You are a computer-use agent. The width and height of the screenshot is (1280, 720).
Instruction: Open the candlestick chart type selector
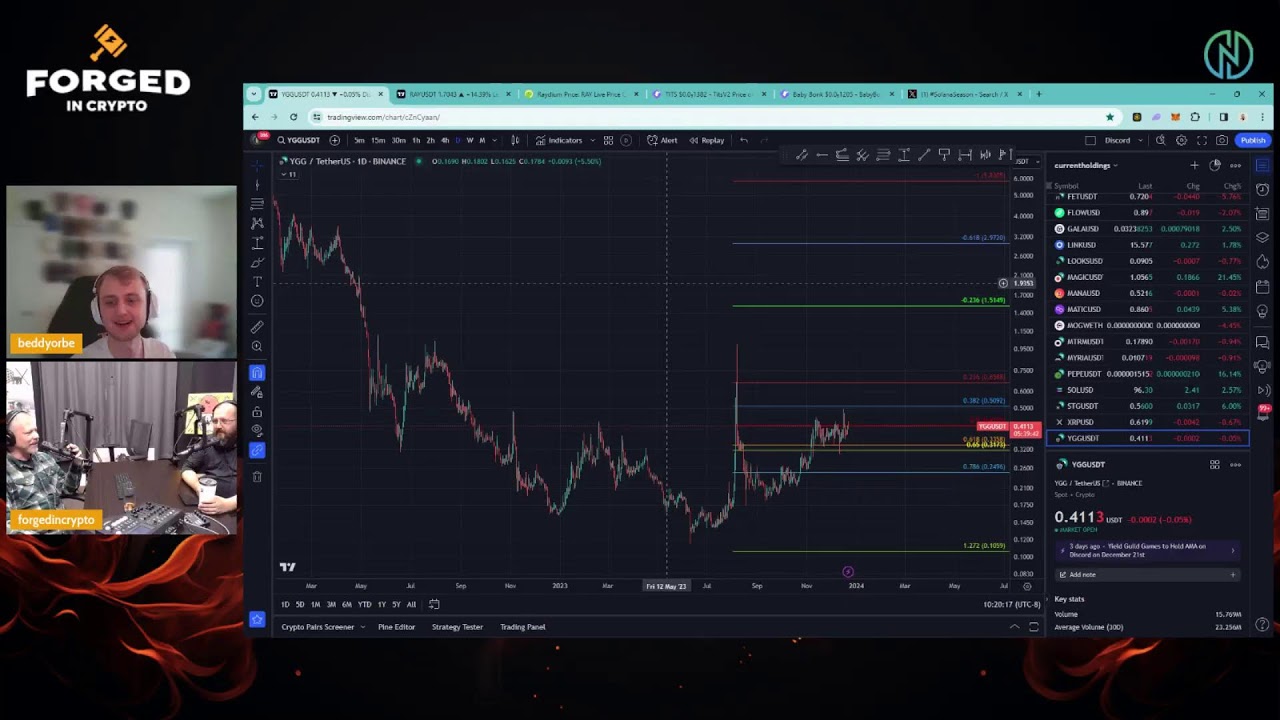coord(515,140)
